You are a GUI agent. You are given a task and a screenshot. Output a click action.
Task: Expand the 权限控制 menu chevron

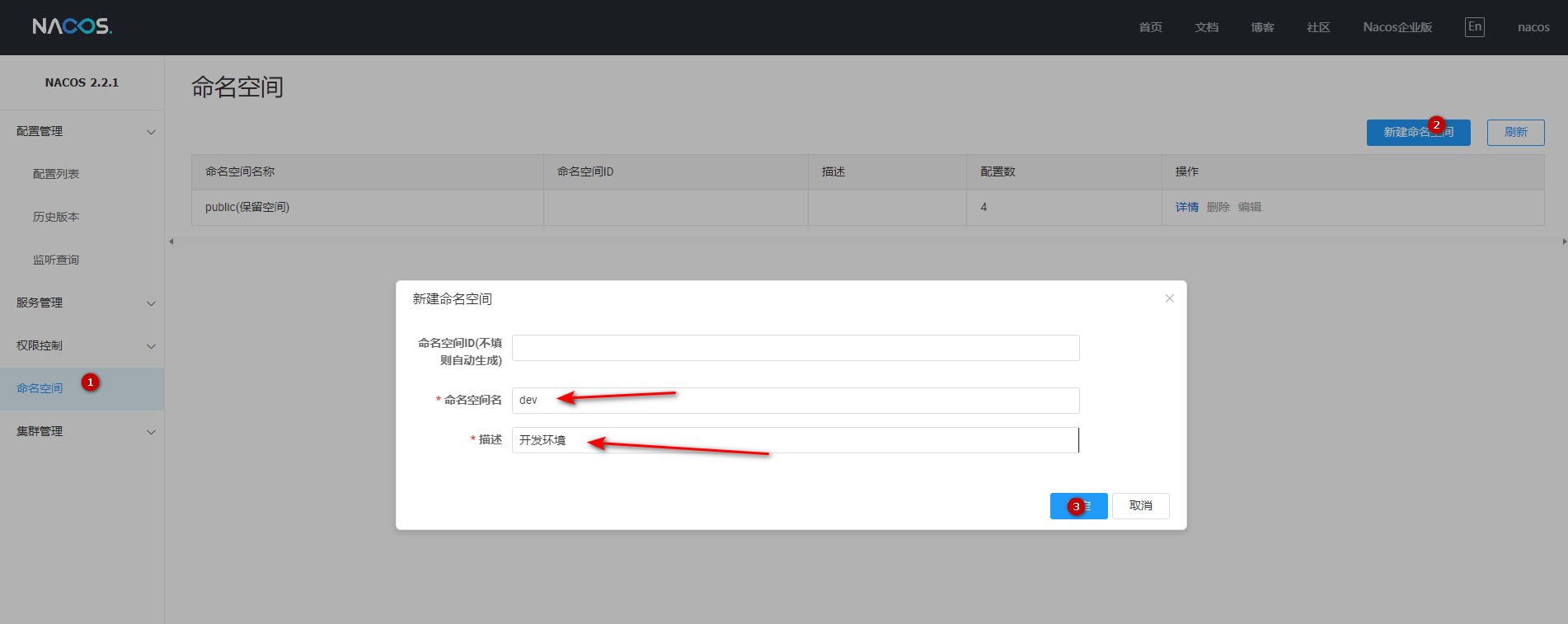point(151,346)
